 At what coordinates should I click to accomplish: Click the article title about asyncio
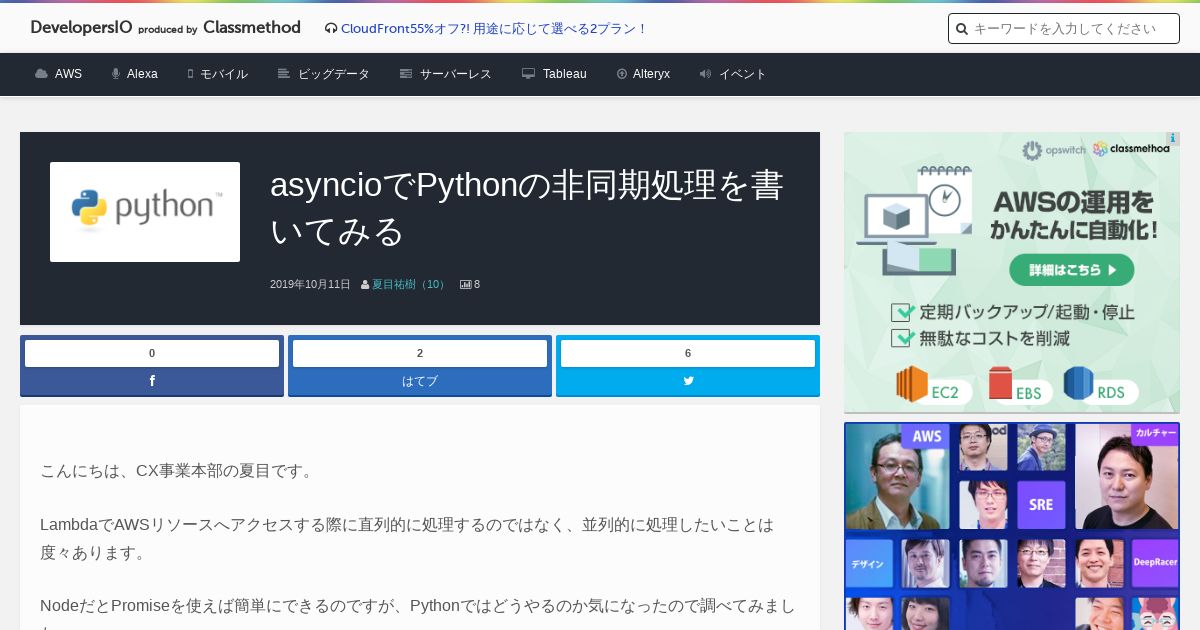(527, 208)
